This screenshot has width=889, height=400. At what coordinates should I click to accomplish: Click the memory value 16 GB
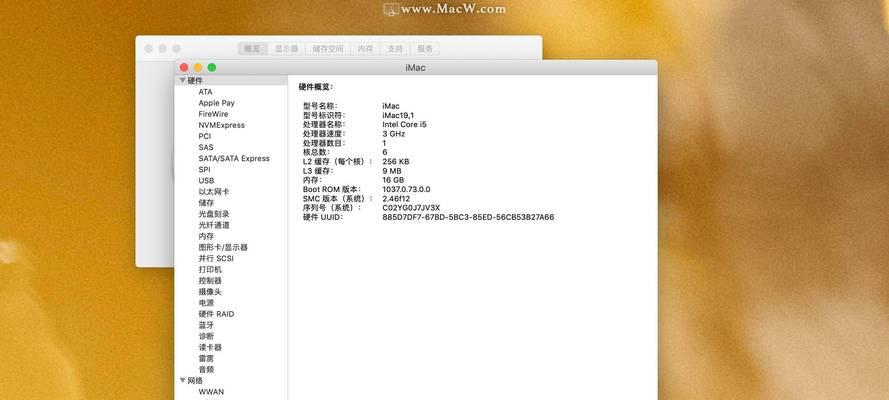[393, 180]
